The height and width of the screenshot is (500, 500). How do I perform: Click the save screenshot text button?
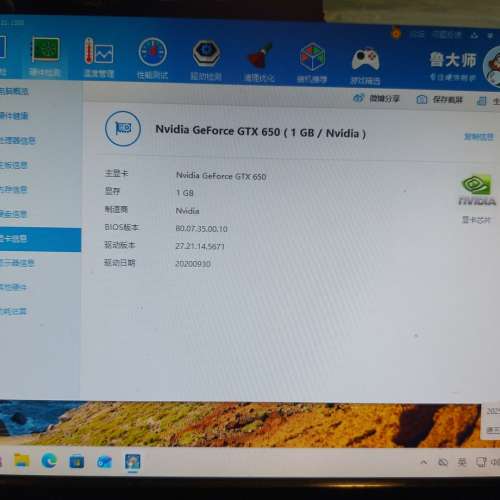point(448,100)
